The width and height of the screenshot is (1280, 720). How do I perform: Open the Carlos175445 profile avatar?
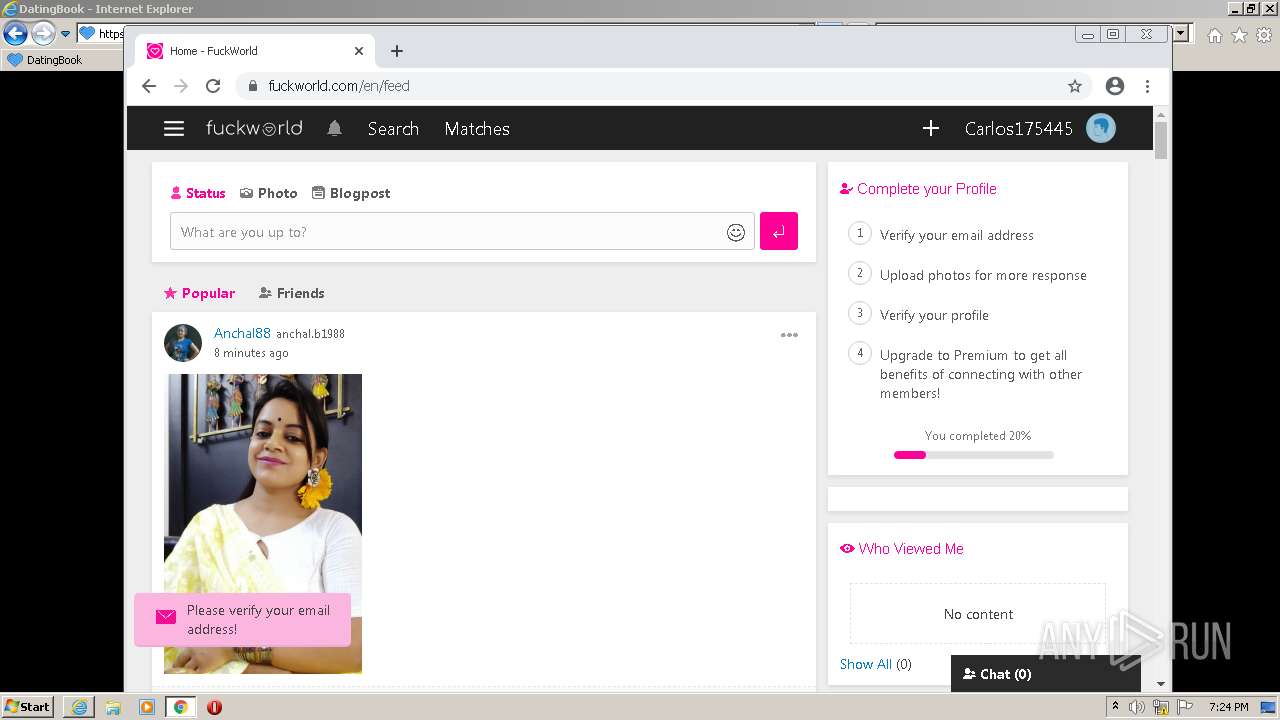click(1101, 128)
